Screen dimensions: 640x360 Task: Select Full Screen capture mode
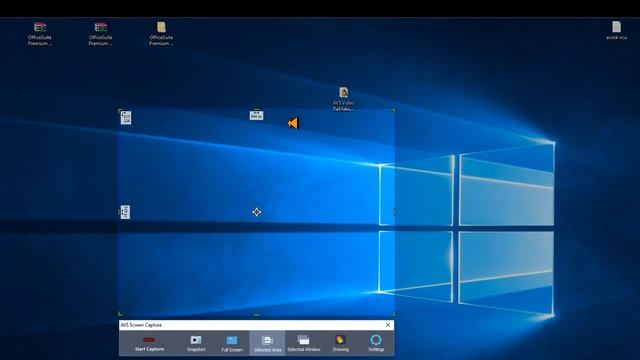pyautogui.click(x=231, y=343)
